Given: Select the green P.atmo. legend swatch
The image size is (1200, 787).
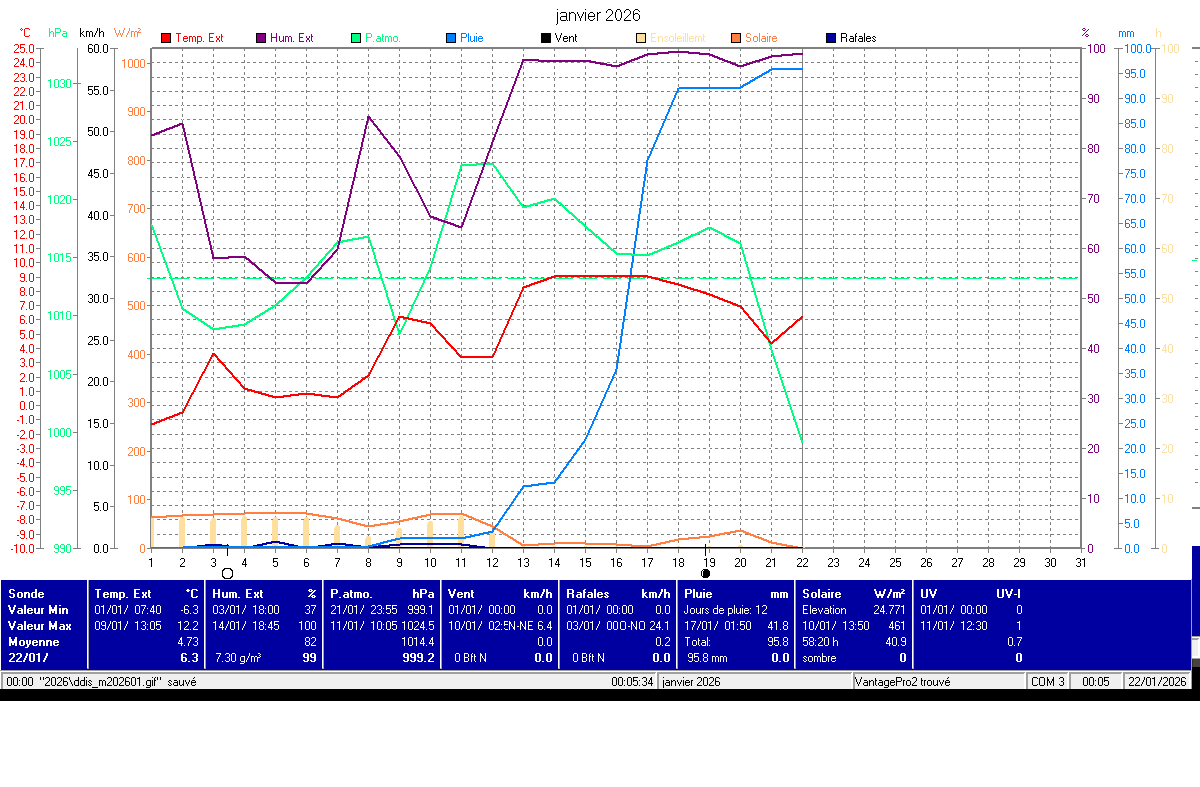Looking at the screenshot, I should pos(355,38).
